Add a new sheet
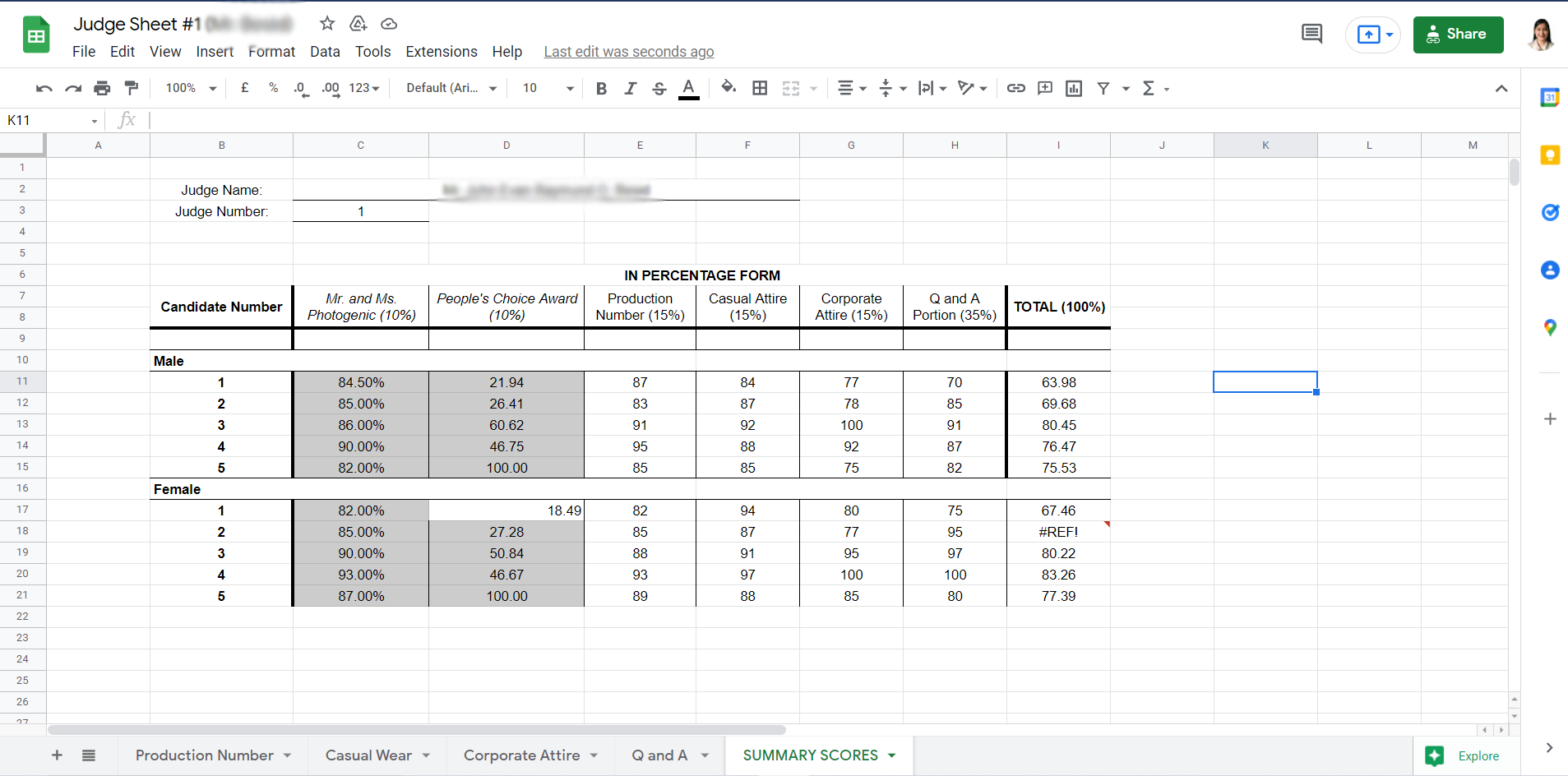Viewport: 1568px width, 776px height. [x=57, y=755]
